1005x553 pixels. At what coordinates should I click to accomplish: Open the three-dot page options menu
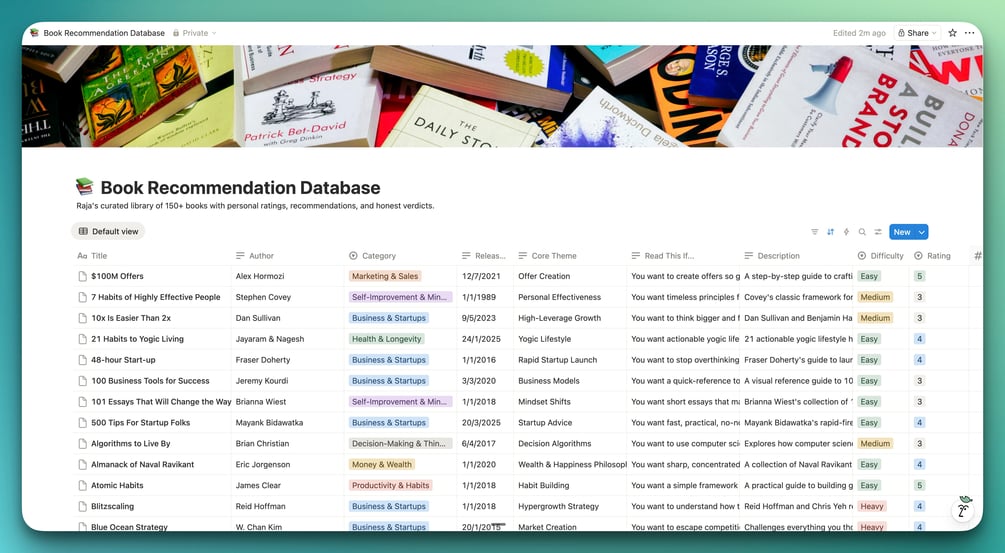pos(970,33)
